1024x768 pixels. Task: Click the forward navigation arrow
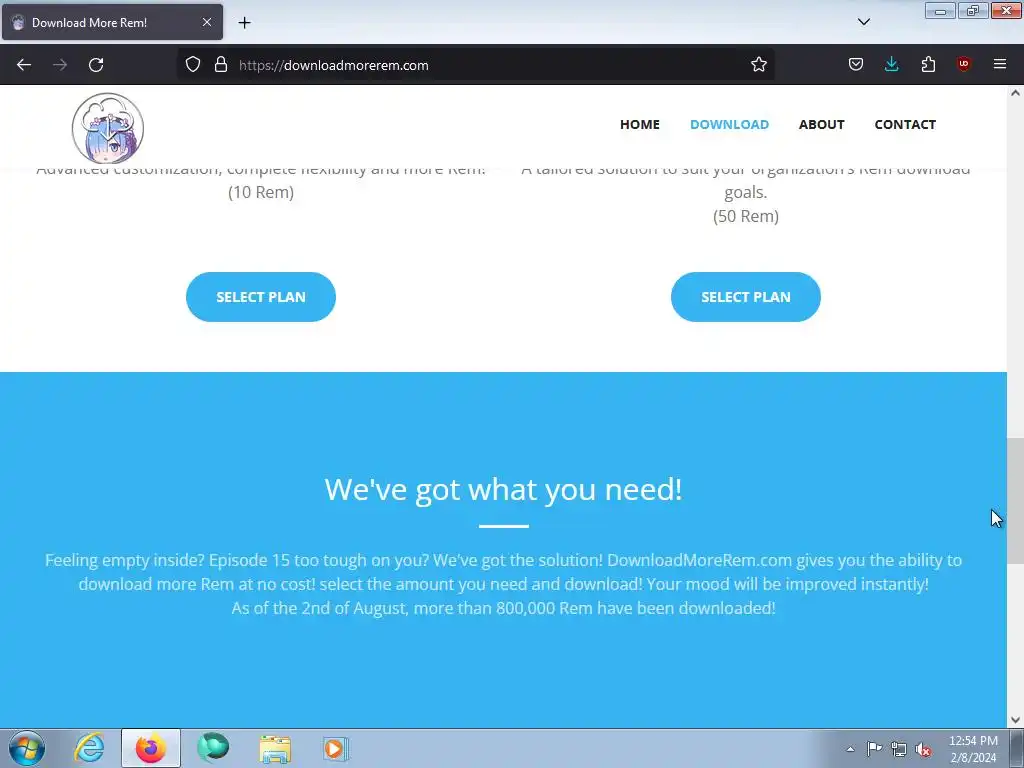60,65
